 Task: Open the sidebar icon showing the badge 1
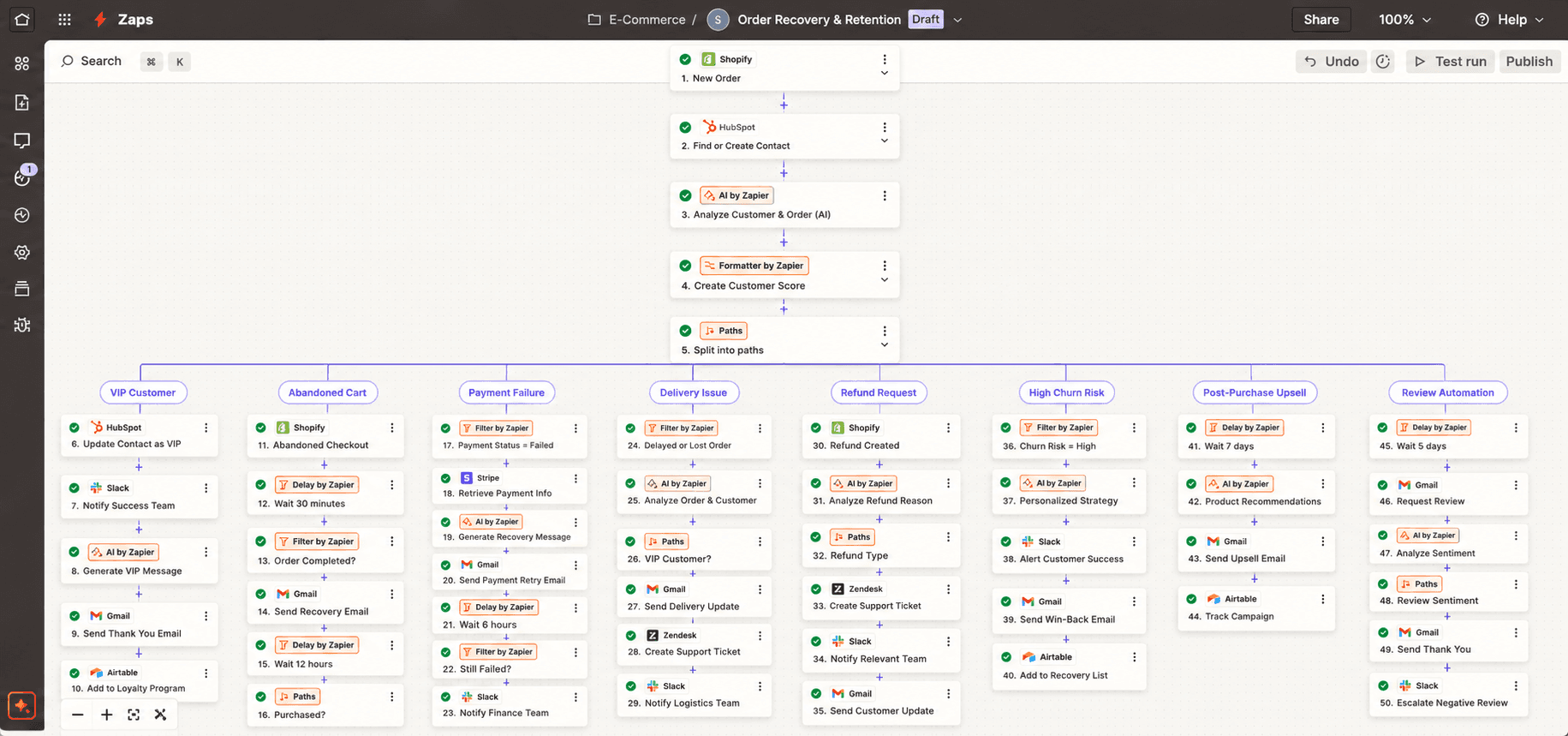click(22, 177)
